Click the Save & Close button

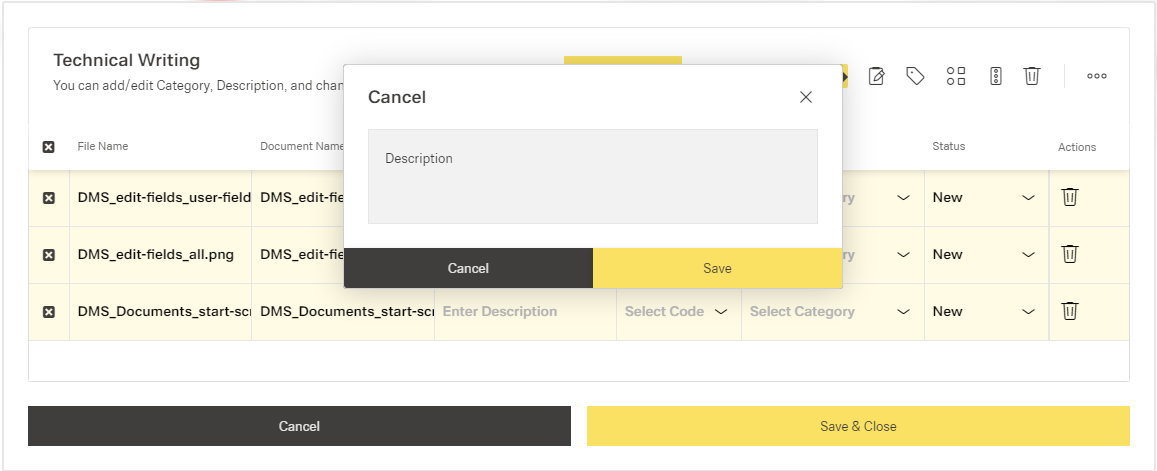coord(857,426)
